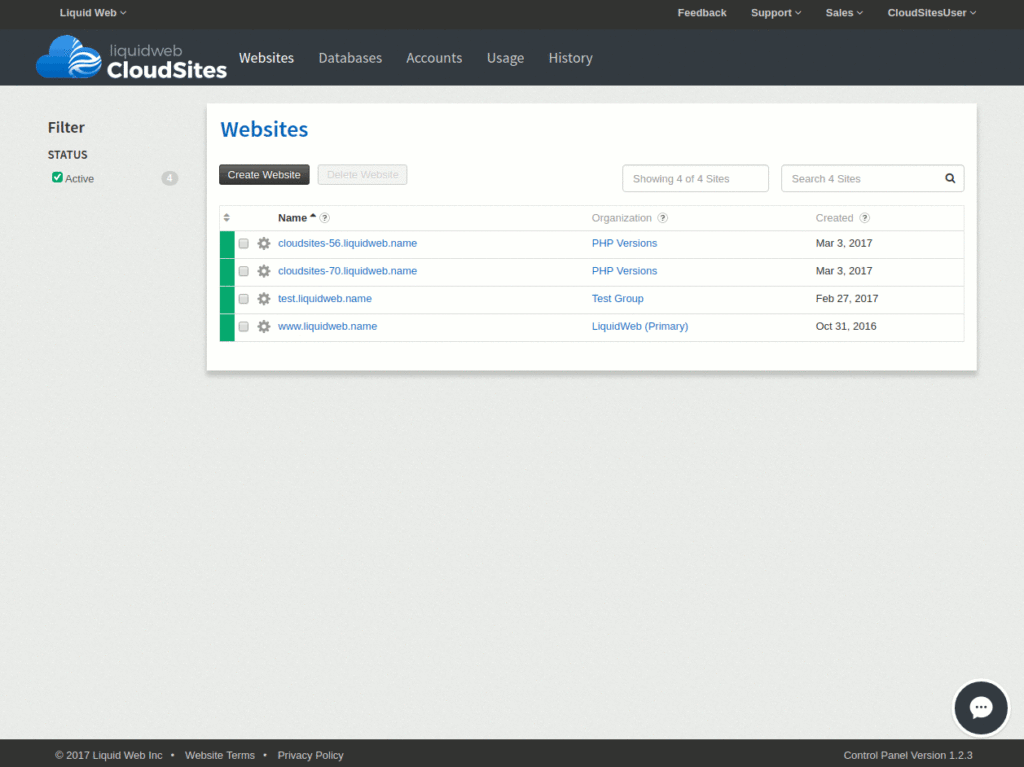Select checkbox for test.liquidweb.name

(x=244, y=299)
